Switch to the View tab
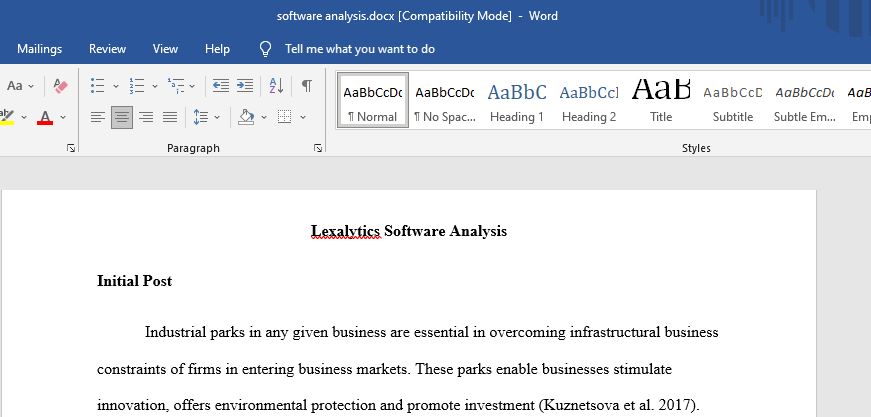The width and height of the screenshot is (871, 417). [x=165, y=49]
